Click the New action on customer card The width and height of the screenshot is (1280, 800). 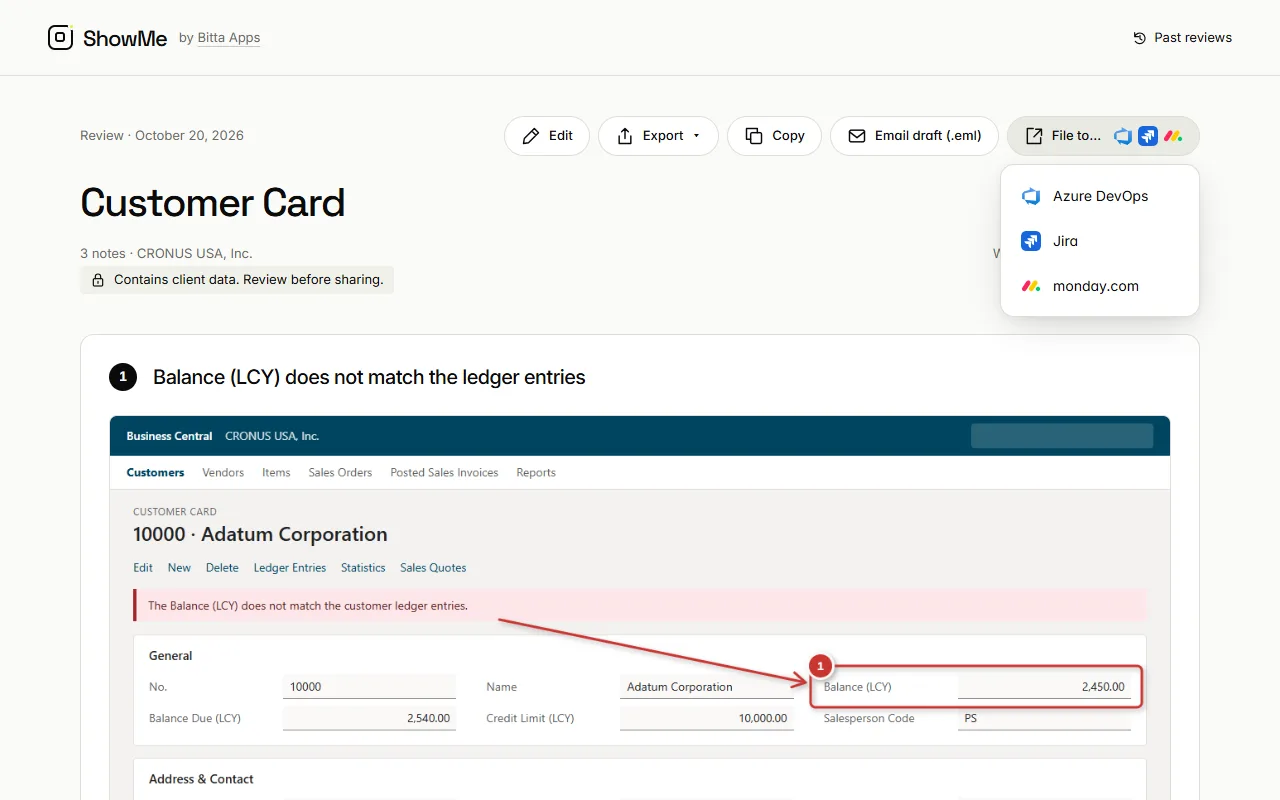179,568
